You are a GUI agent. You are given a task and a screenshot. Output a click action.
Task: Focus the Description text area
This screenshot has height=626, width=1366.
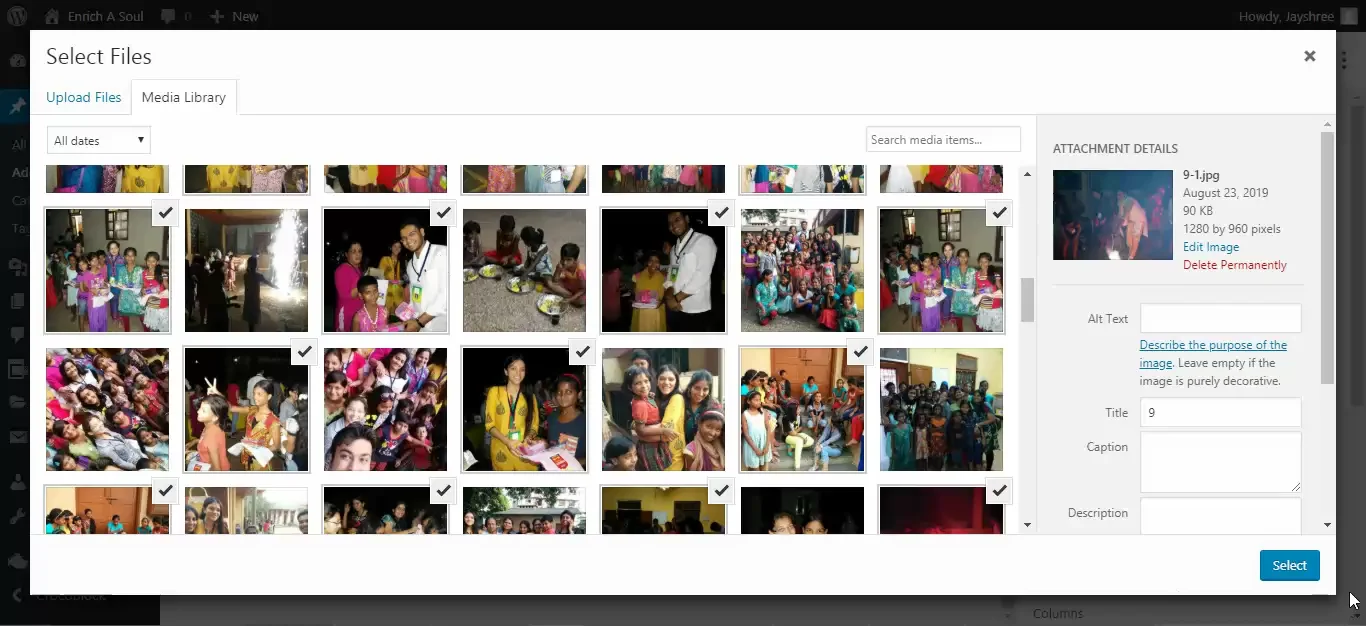click(1220, 516)
